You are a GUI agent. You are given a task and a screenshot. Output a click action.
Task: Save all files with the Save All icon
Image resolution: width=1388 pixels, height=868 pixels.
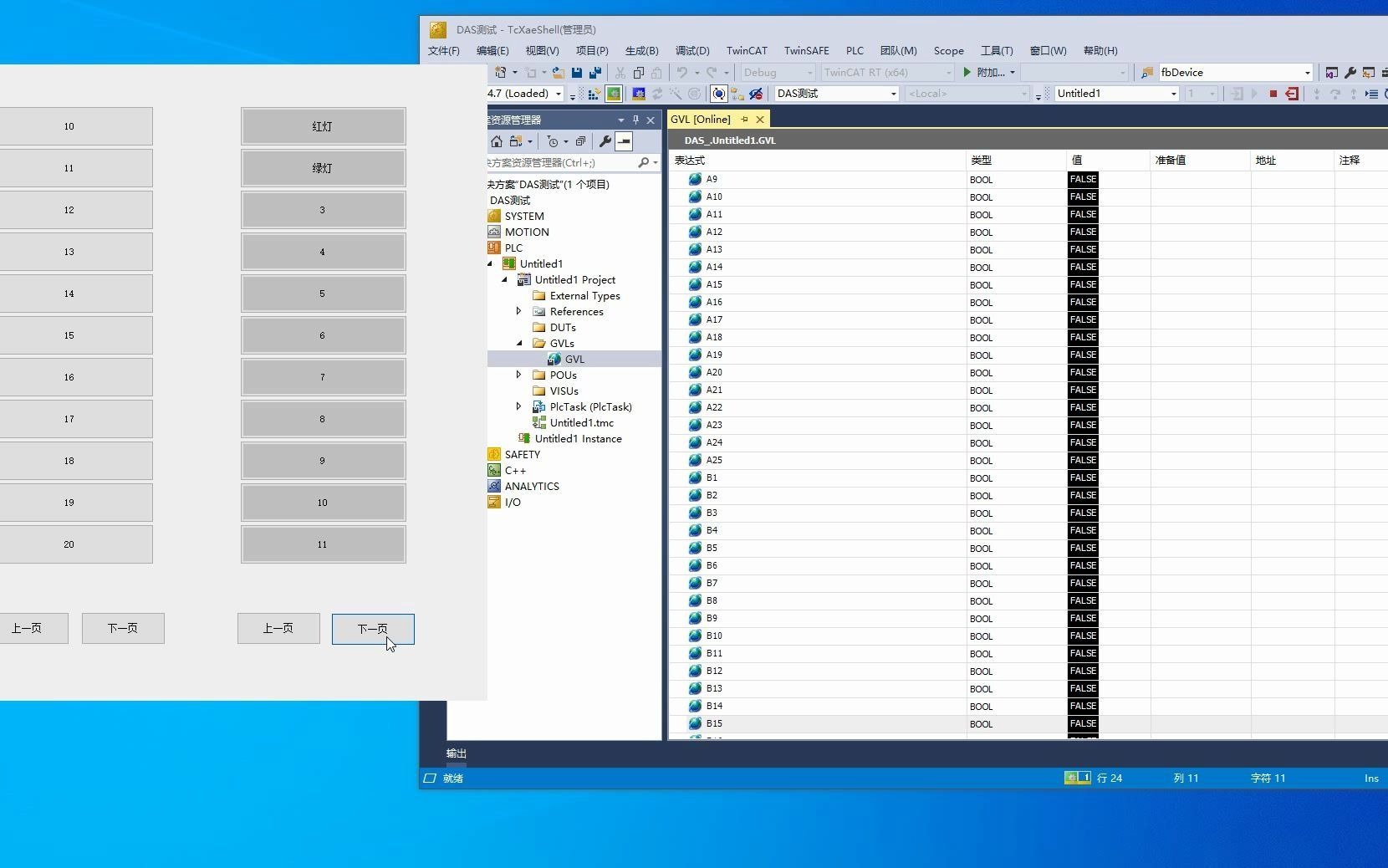(594, 73)
